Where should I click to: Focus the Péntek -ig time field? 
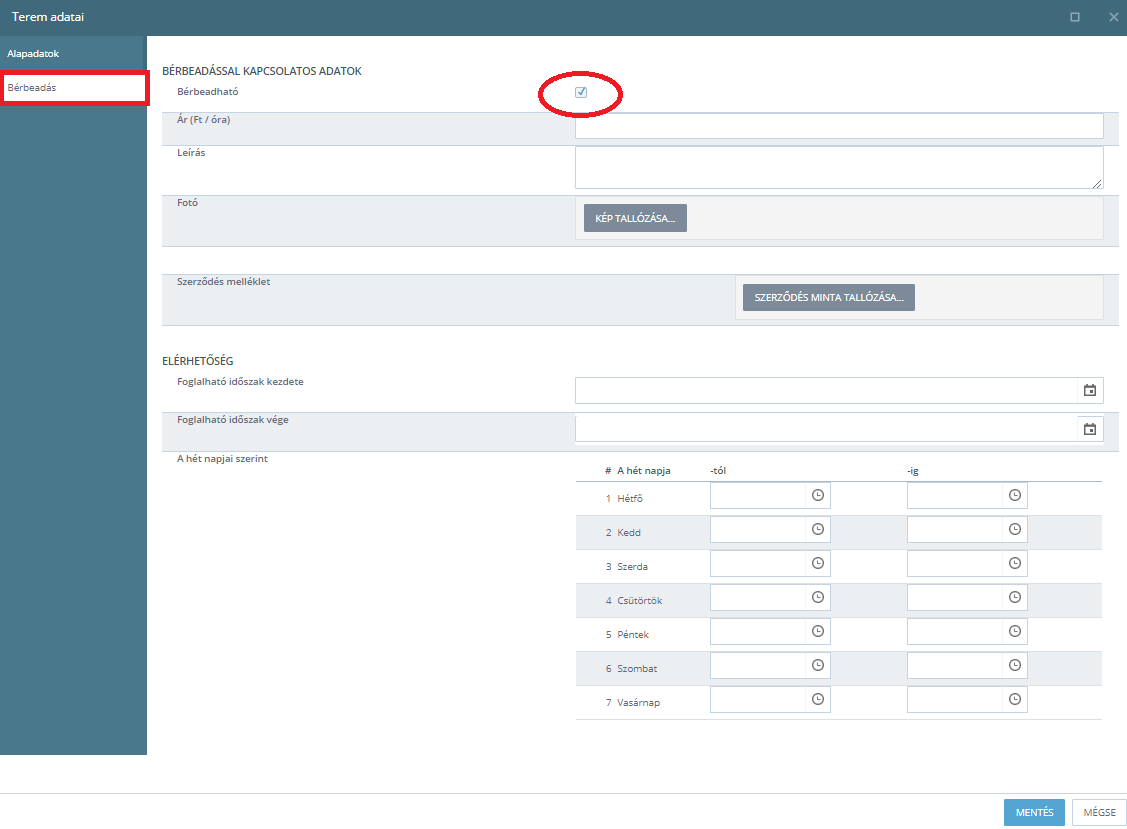954,631
